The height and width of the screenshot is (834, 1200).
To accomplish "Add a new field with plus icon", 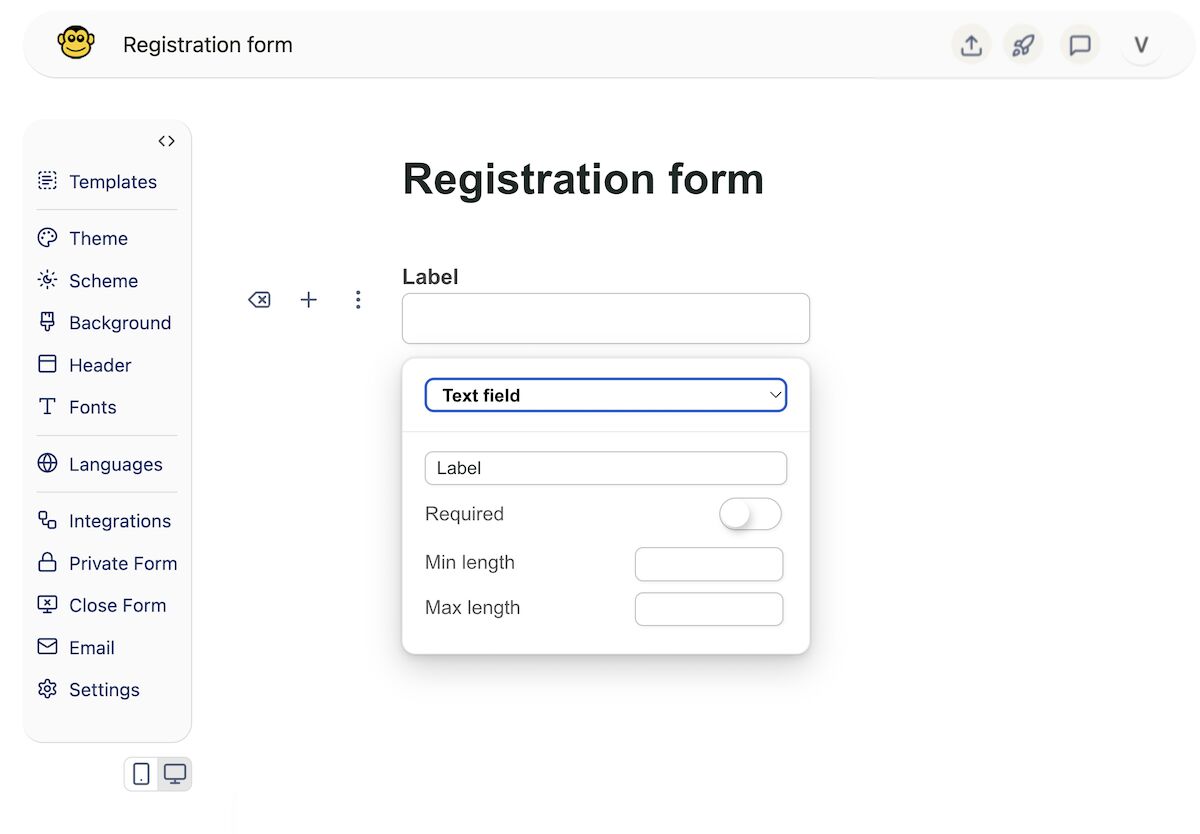I will (x=309, y=299).
